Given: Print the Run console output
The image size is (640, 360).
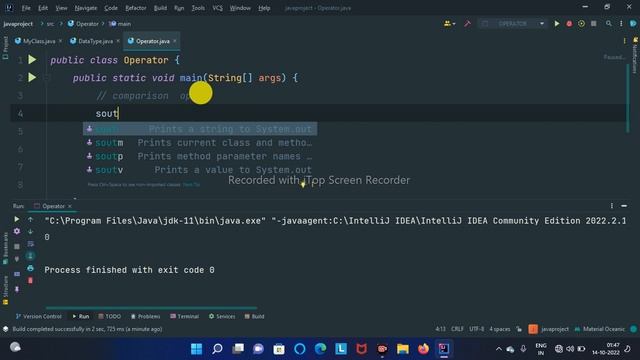Looking at the screenshot, I should pos(30,268).
